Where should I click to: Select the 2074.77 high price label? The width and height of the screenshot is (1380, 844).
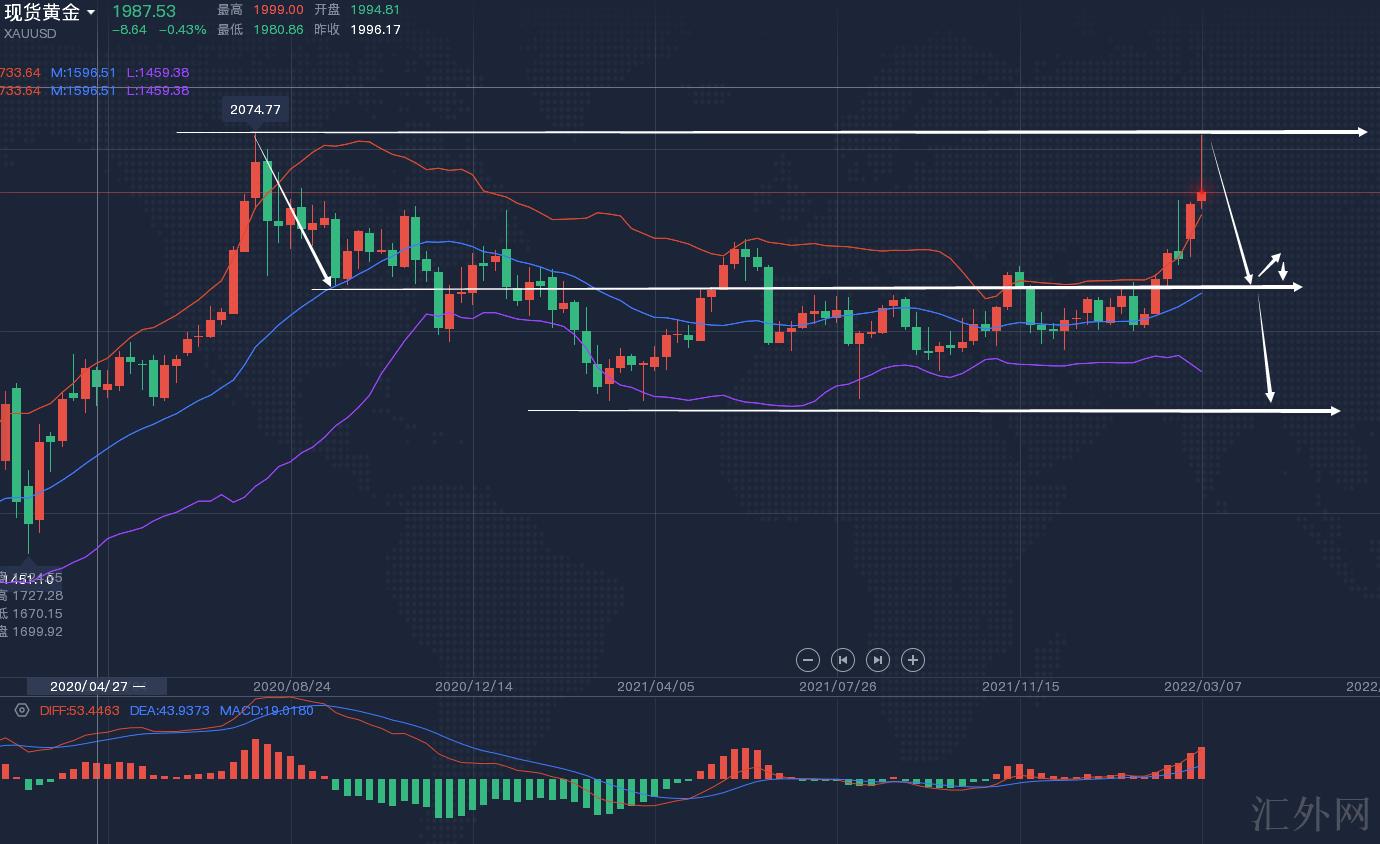[x=255, y=110]
